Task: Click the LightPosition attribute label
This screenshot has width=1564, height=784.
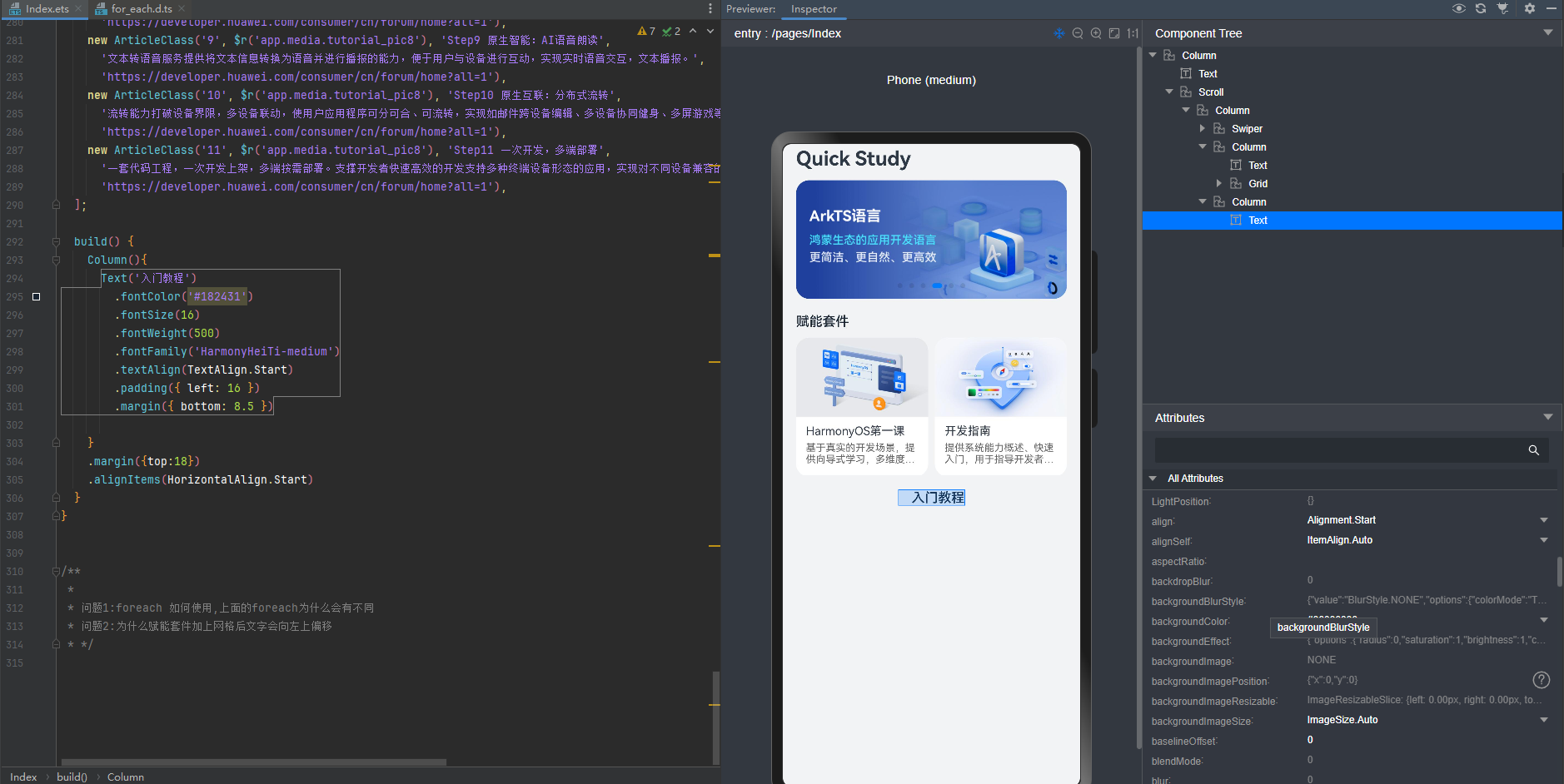Action: (x=1181, y=502)
